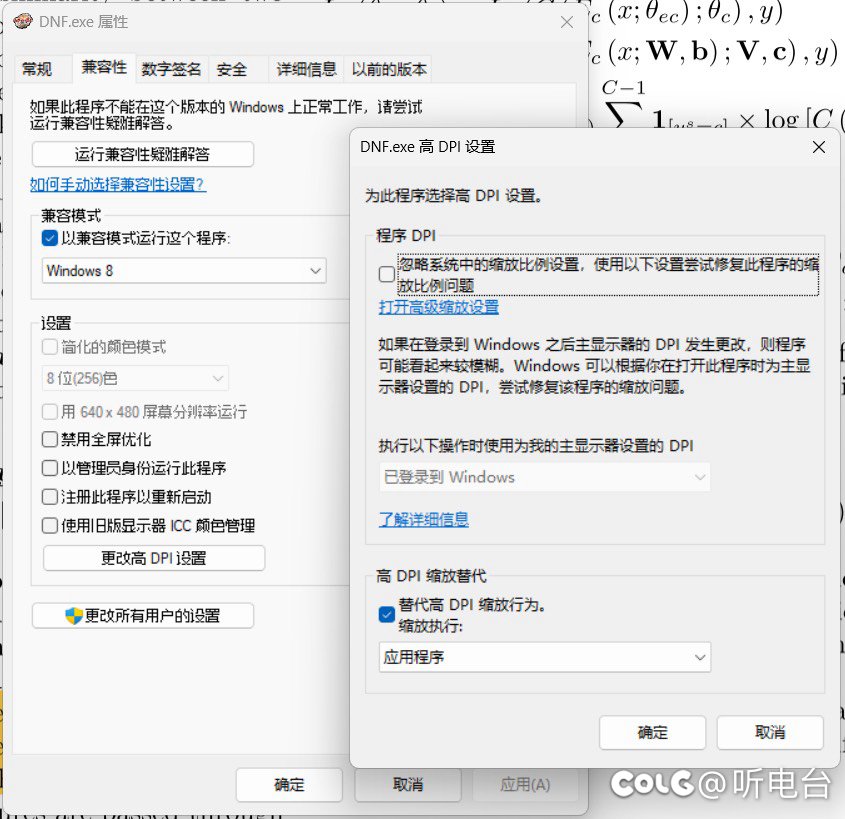
Task: Click the disabled 应用(A) button
Action: 525,785
